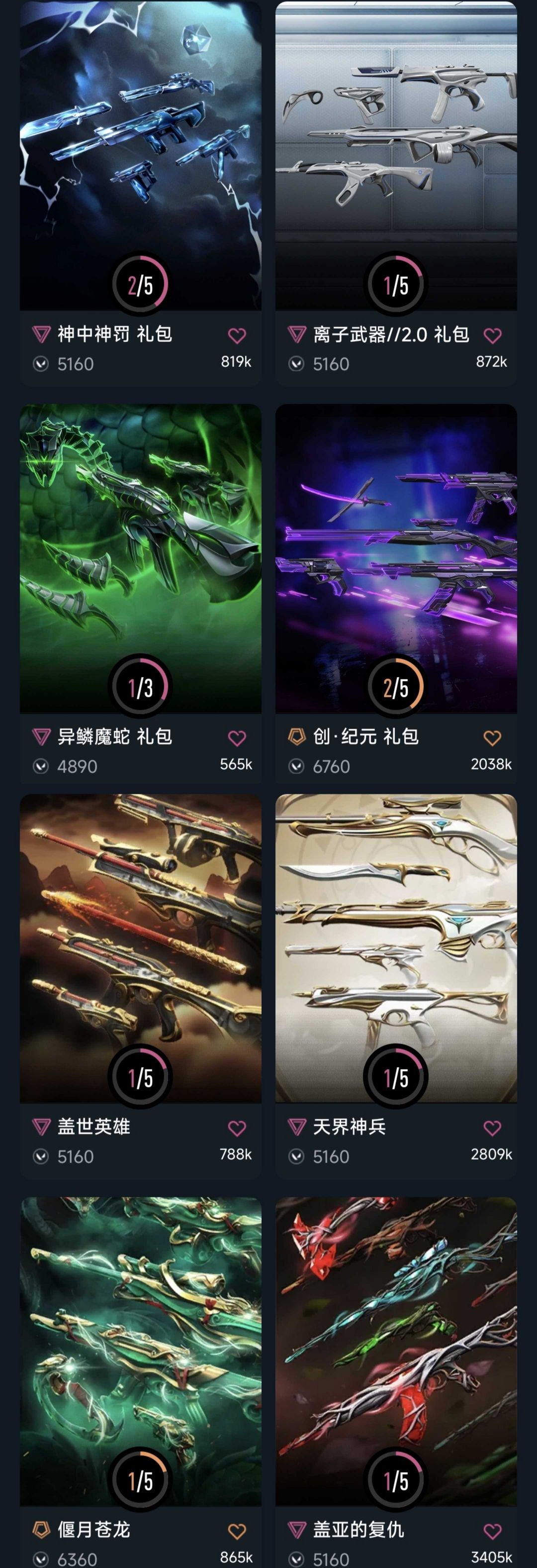The height and width of the screenshot is (1568, 537).
Task: Click the VP currency icon next to 4890
Action: click(x=41, y=766)
